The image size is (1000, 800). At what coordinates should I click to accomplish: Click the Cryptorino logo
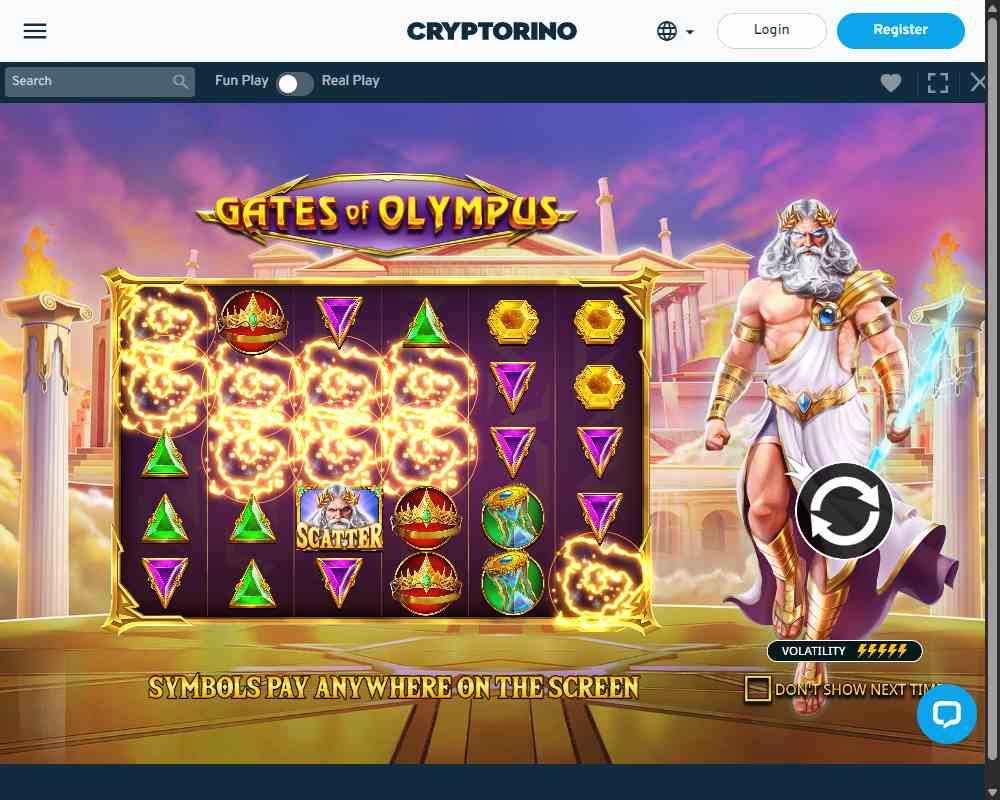click(492, 31)
